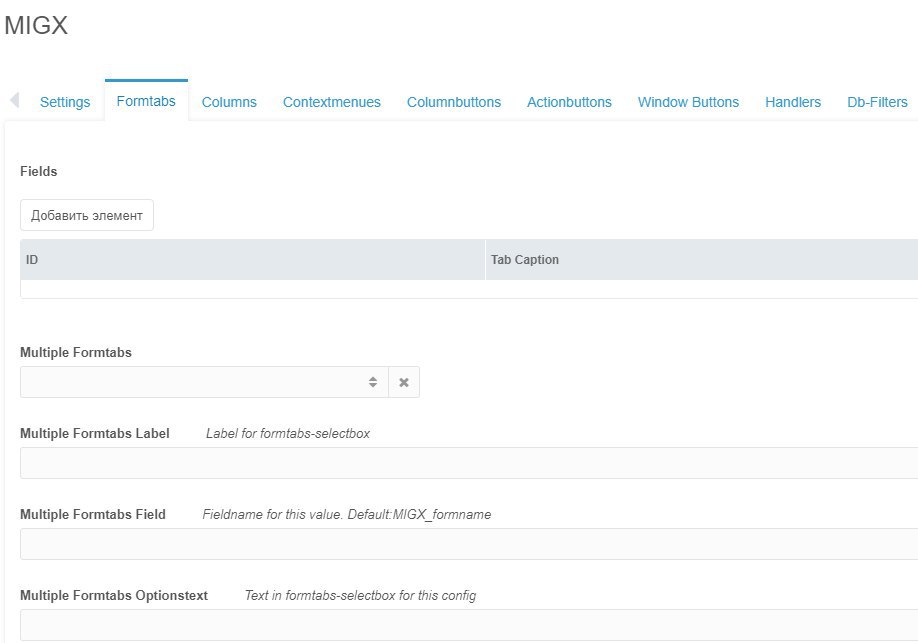
Task: Open the Columnbuttons tab
Action: 454,102
